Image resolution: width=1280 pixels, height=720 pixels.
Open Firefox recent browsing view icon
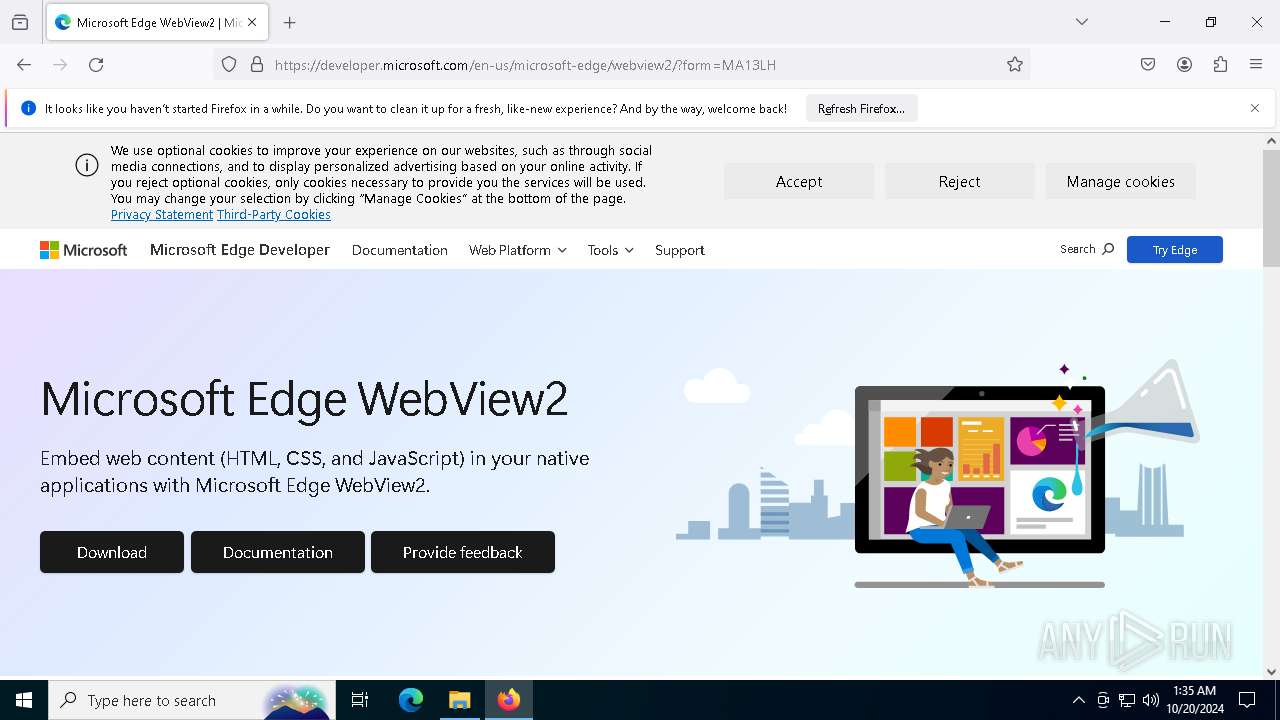click(20, 22)
